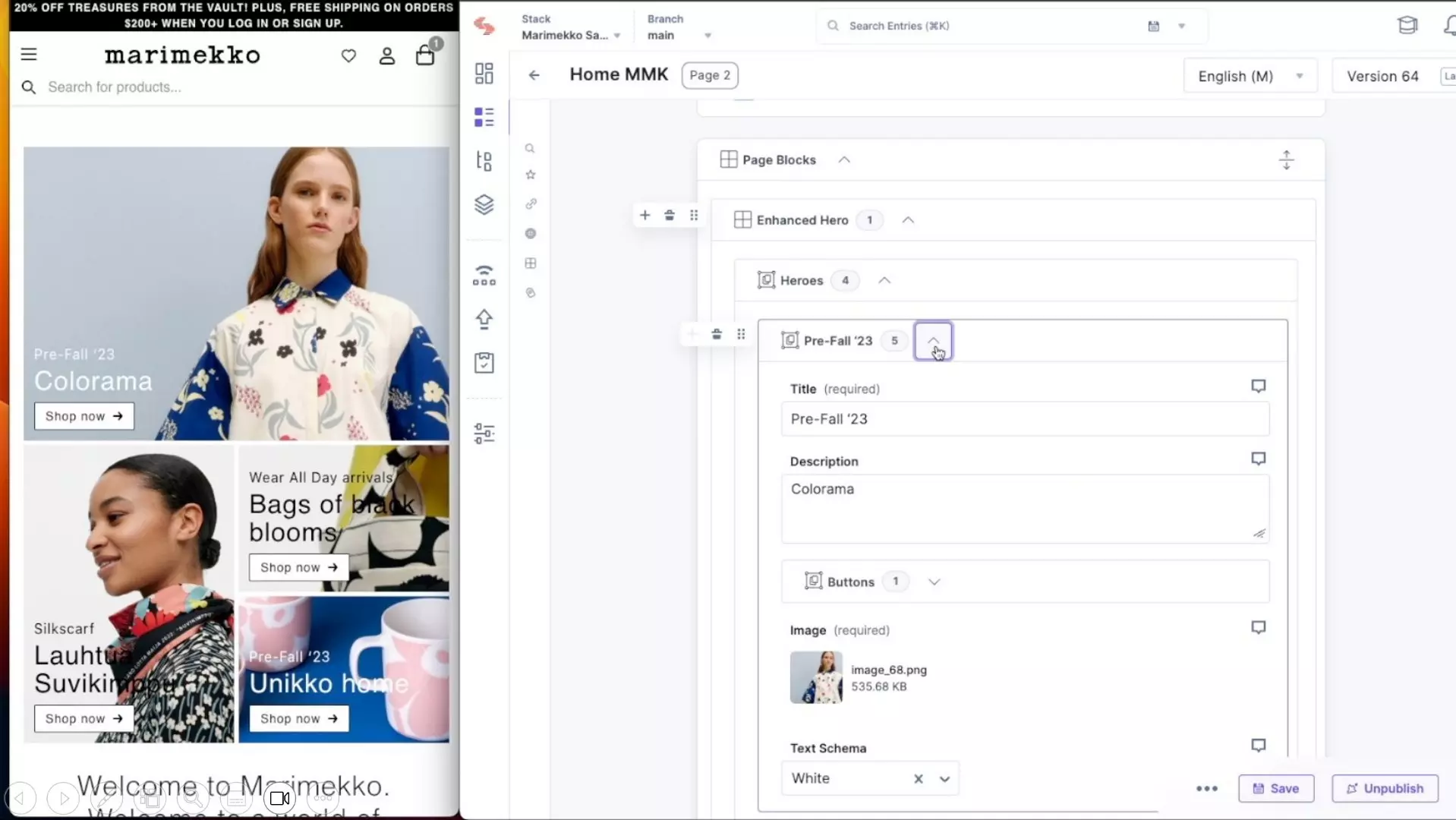
Task: Collapse the Heroes group
Action: coord(884,280)
